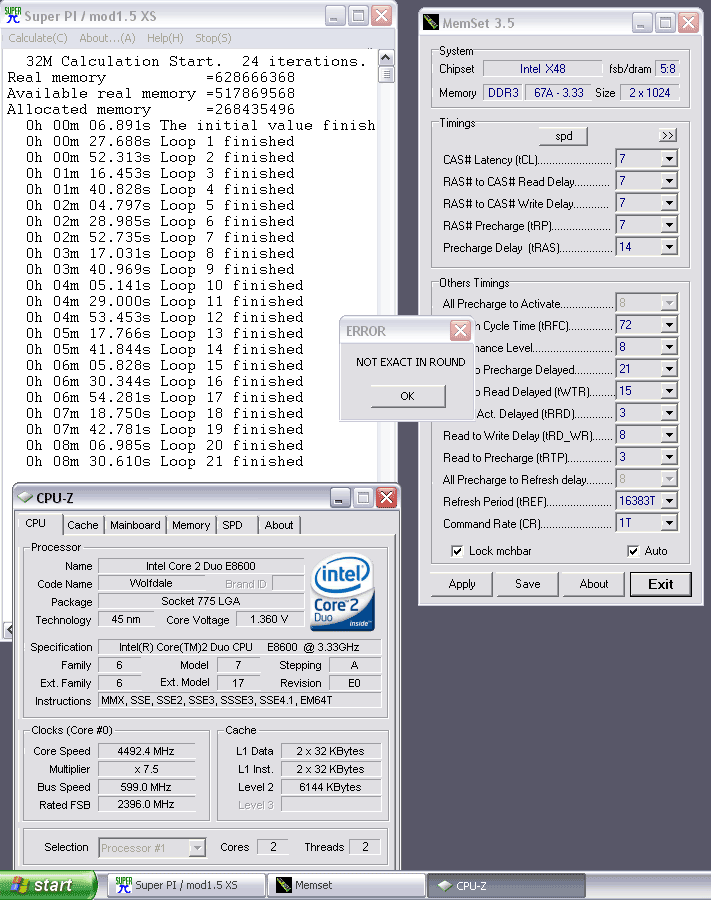Close the ERROR dialog with X

click(x=460, y=330)
